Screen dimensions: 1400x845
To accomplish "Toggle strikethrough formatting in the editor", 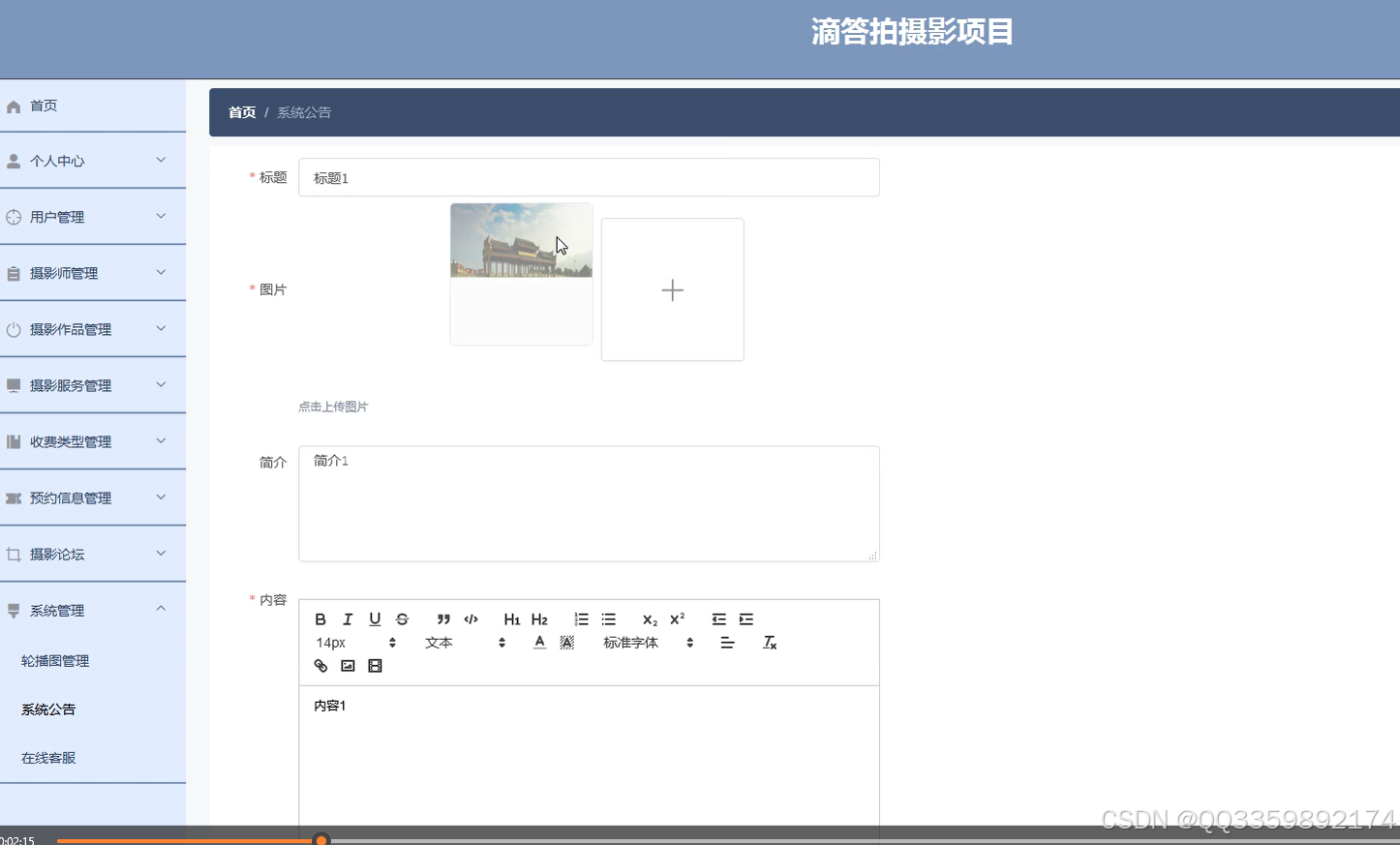I will pos(402,619).
